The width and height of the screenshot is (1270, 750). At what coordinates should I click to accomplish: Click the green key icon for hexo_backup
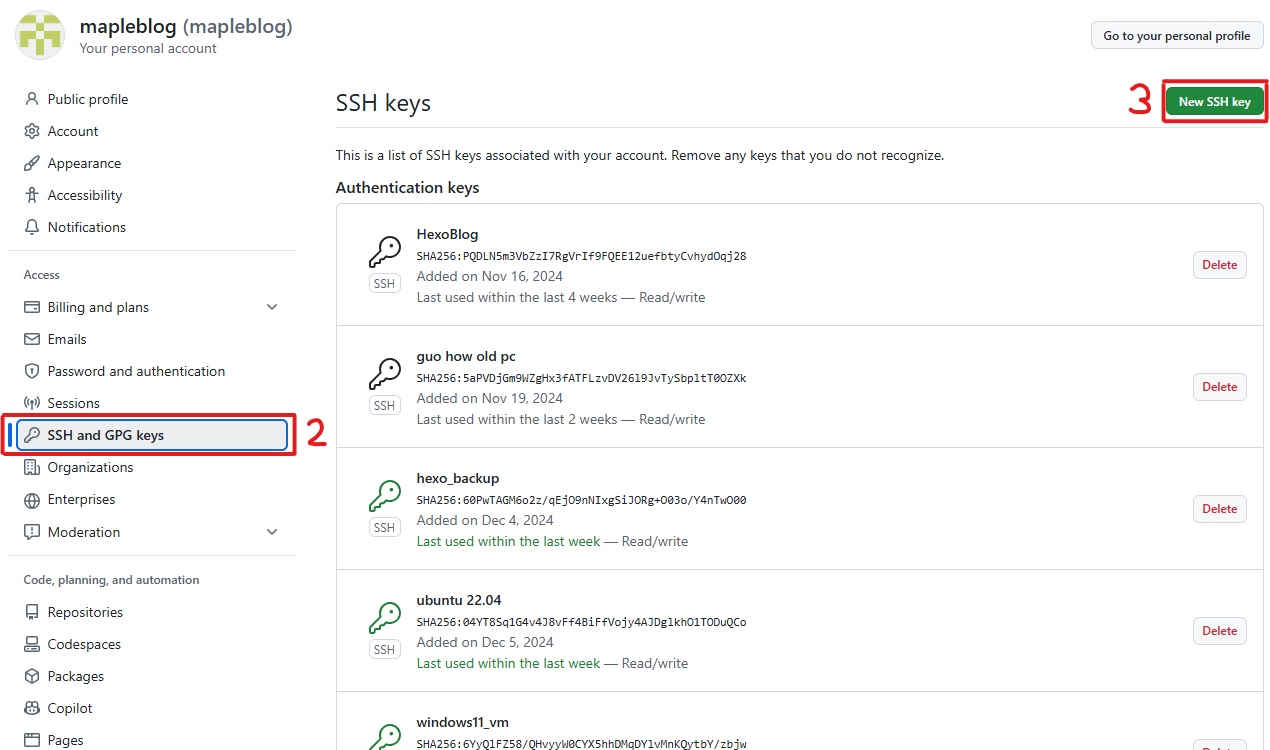385,496
